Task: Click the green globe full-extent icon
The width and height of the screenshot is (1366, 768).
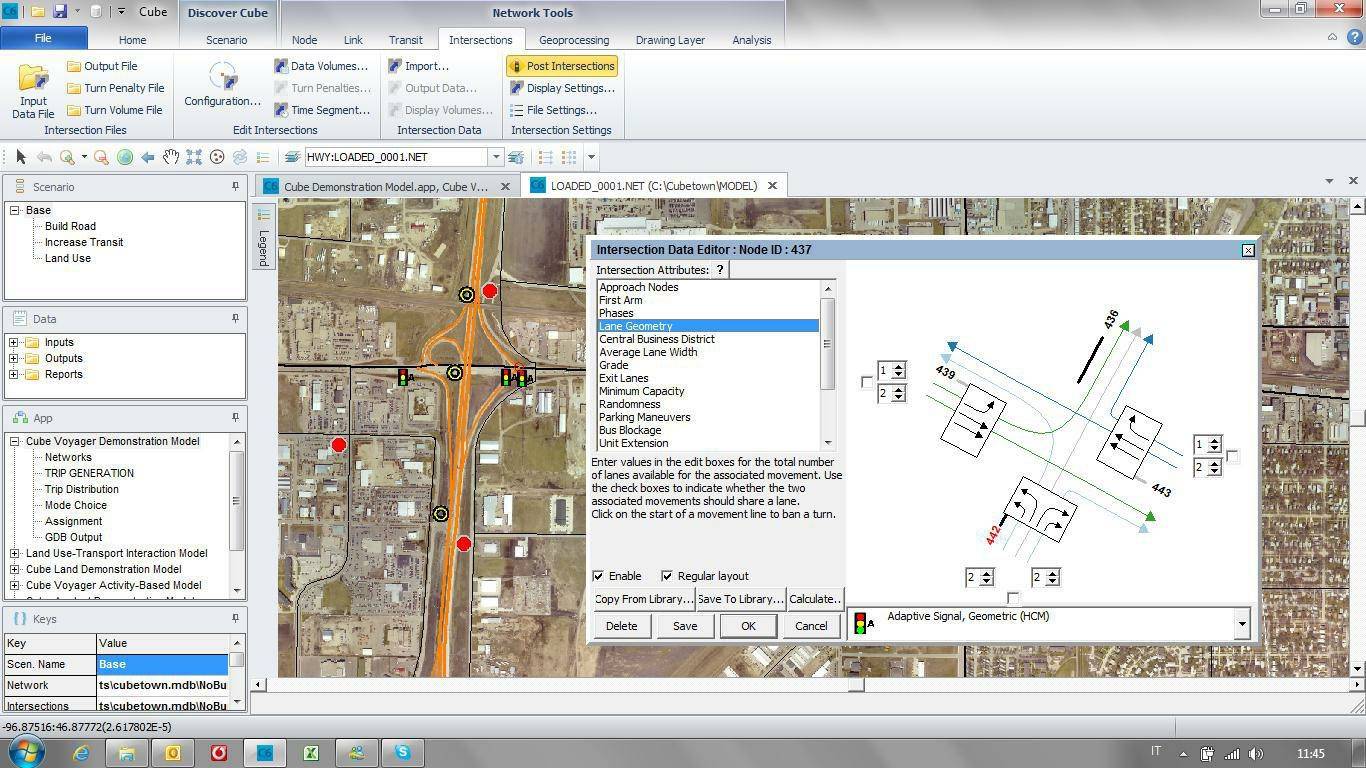Action: coord(125,157)
